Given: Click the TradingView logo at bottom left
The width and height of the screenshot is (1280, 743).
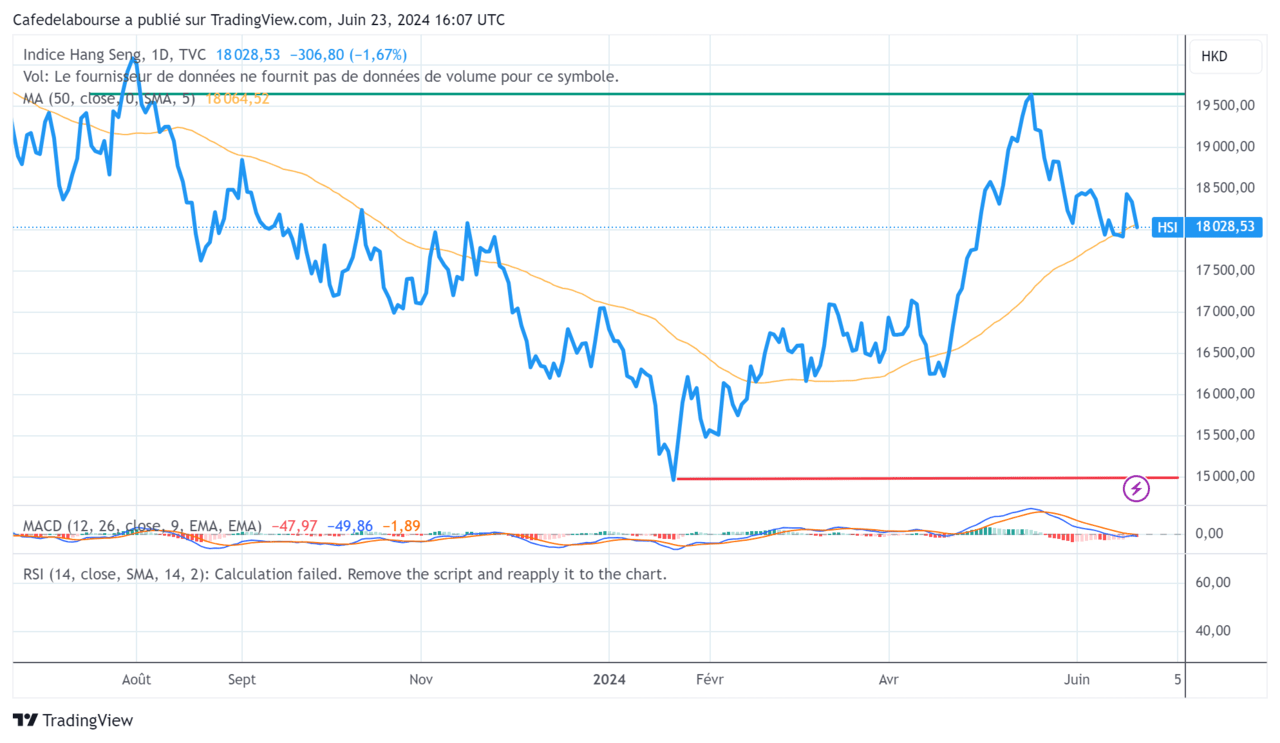Looking at the screenshot, I should point(72,720).
